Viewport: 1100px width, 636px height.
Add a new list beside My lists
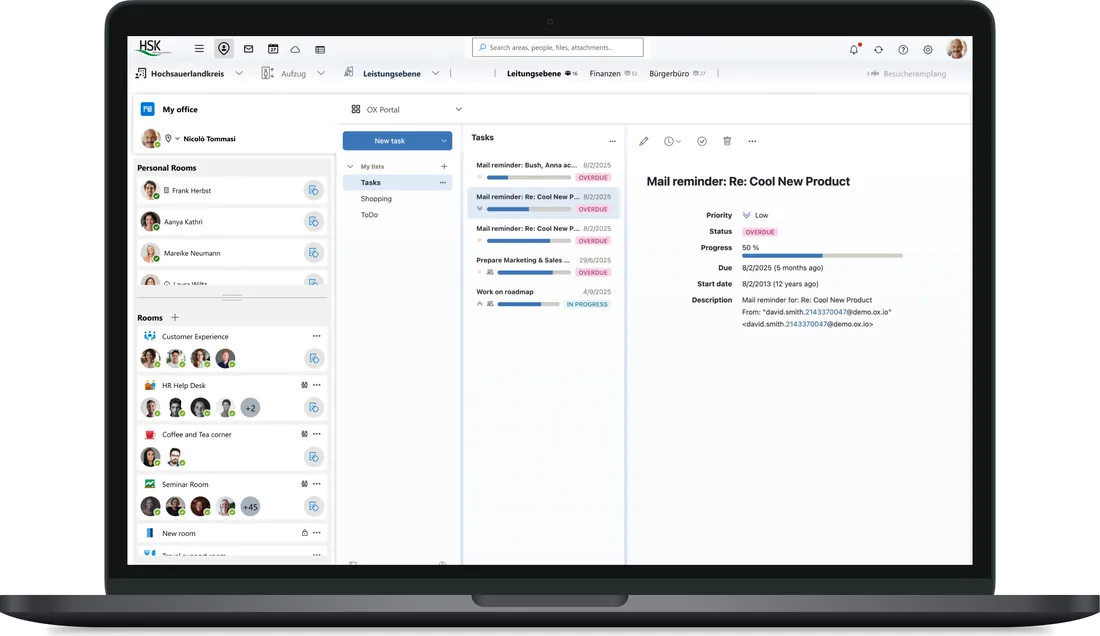click(444, 166)
